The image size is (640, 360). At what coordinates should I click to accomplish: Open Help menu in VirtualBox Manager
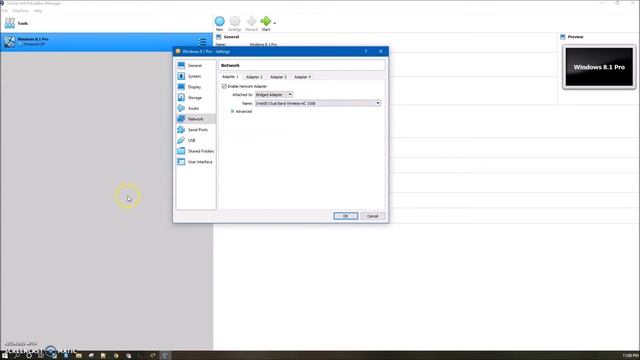coord(38,11)
